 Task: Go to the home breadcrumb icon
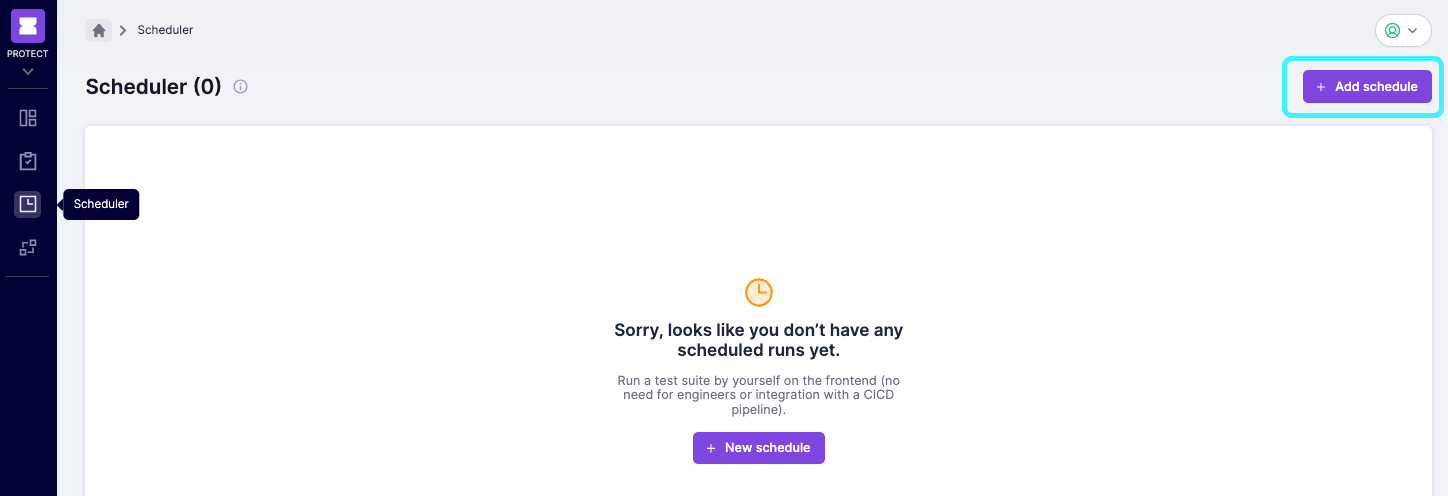coord(99,30)
